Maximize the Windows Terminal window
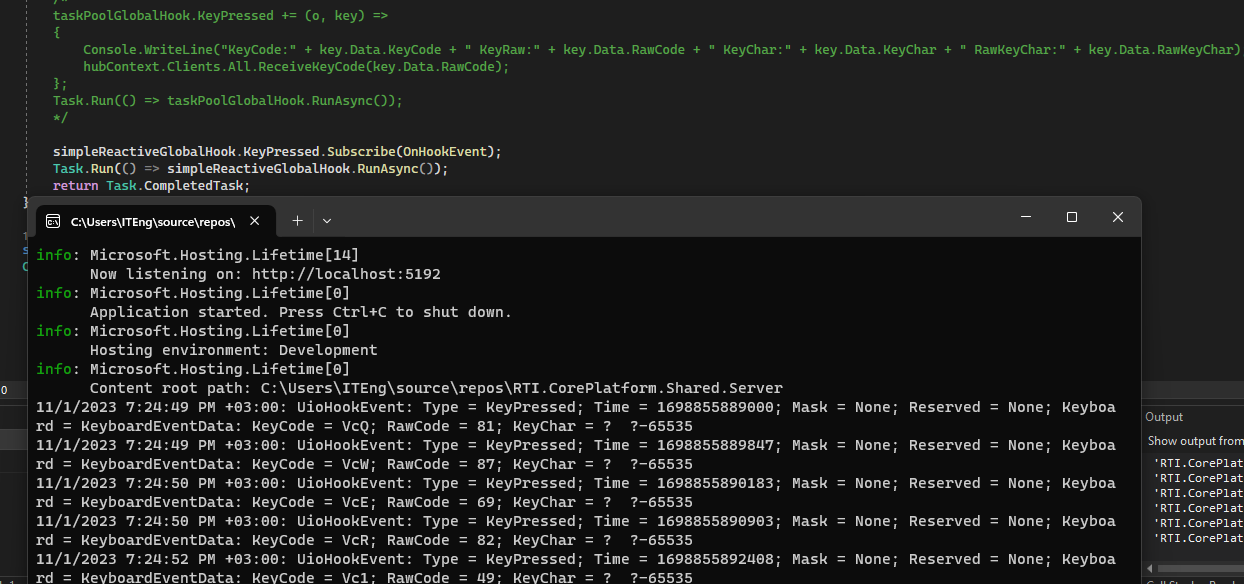This screenshot has width=1244, height=584. coord(1071,216)
